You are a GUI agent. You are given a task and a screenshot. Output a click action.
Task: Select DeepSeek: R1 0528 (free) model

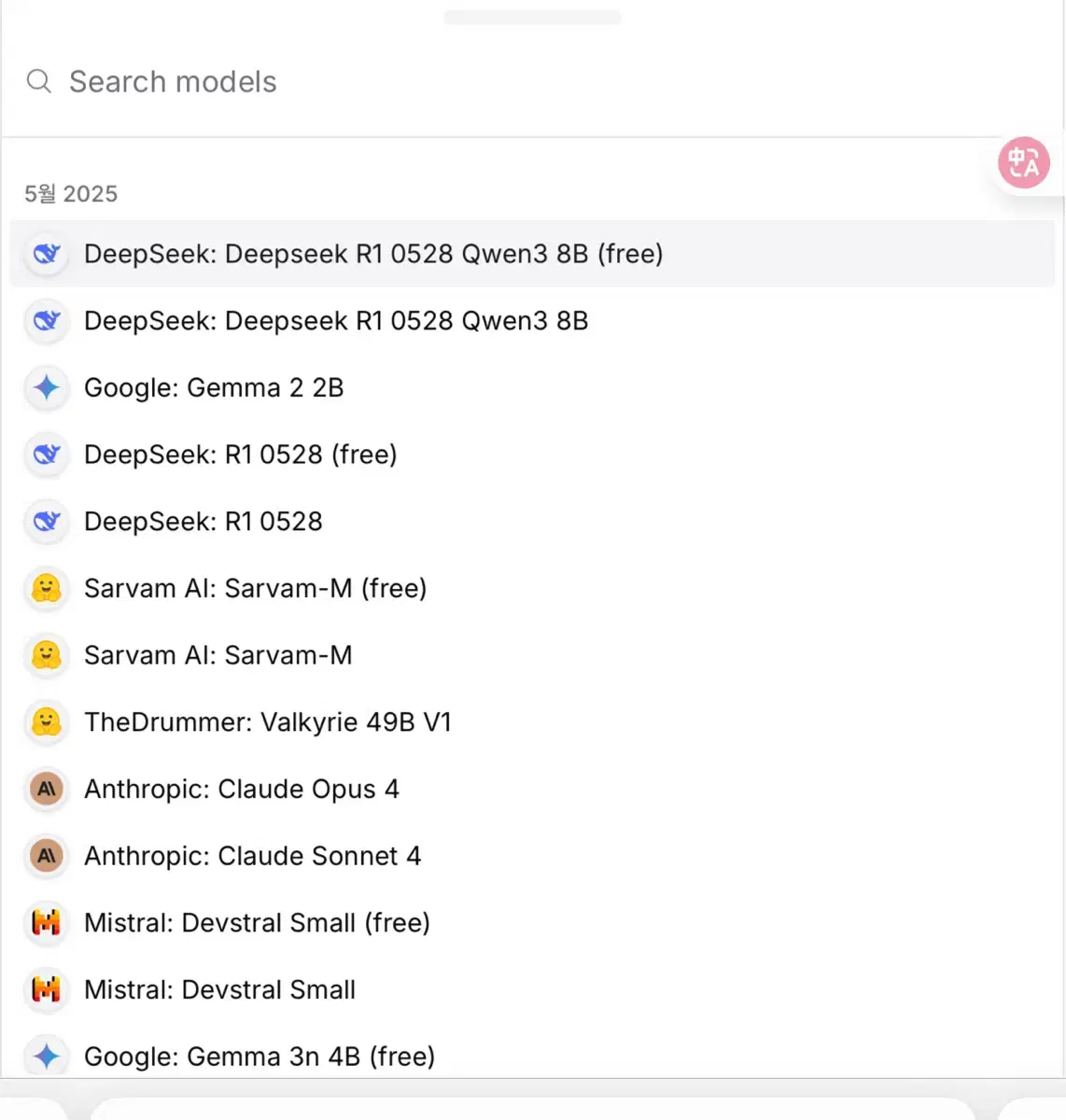click(x=532, y=455)
